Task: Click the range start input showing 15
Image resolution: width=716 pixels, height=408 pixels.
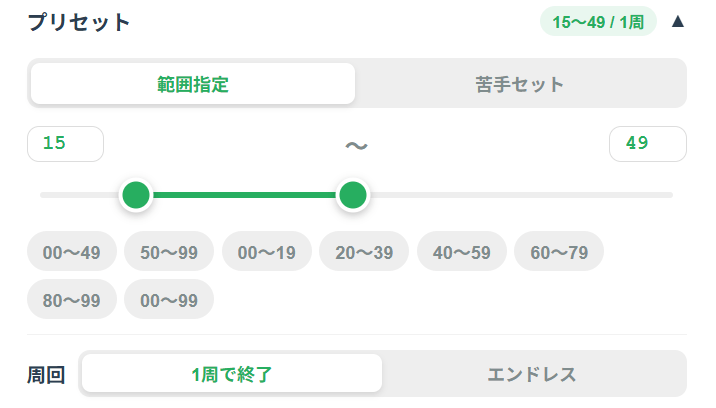Action: [65, 144]
